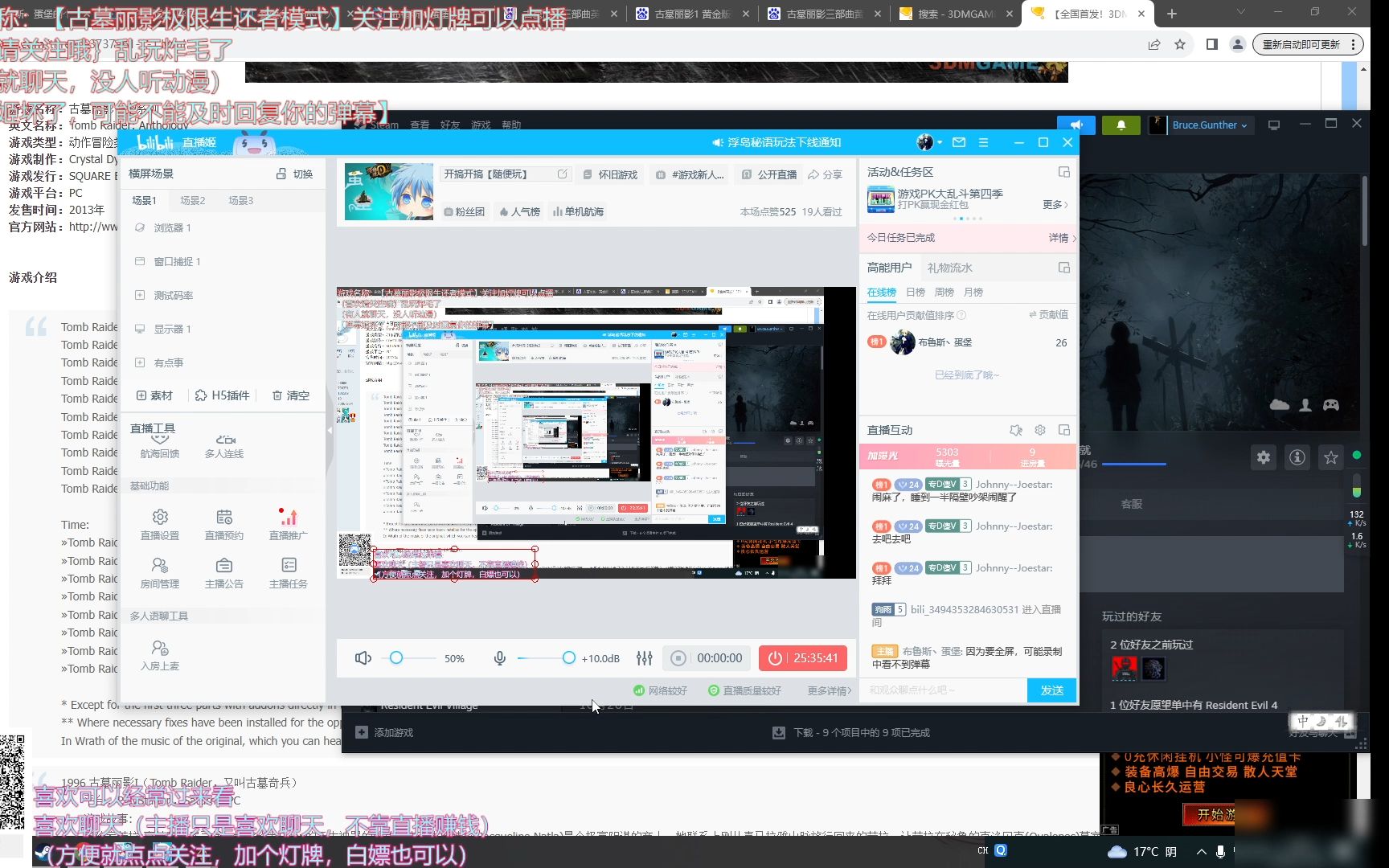The image size is (1389, 868).
Task: Click the speaker volume icon
Action: click(363, 658)
